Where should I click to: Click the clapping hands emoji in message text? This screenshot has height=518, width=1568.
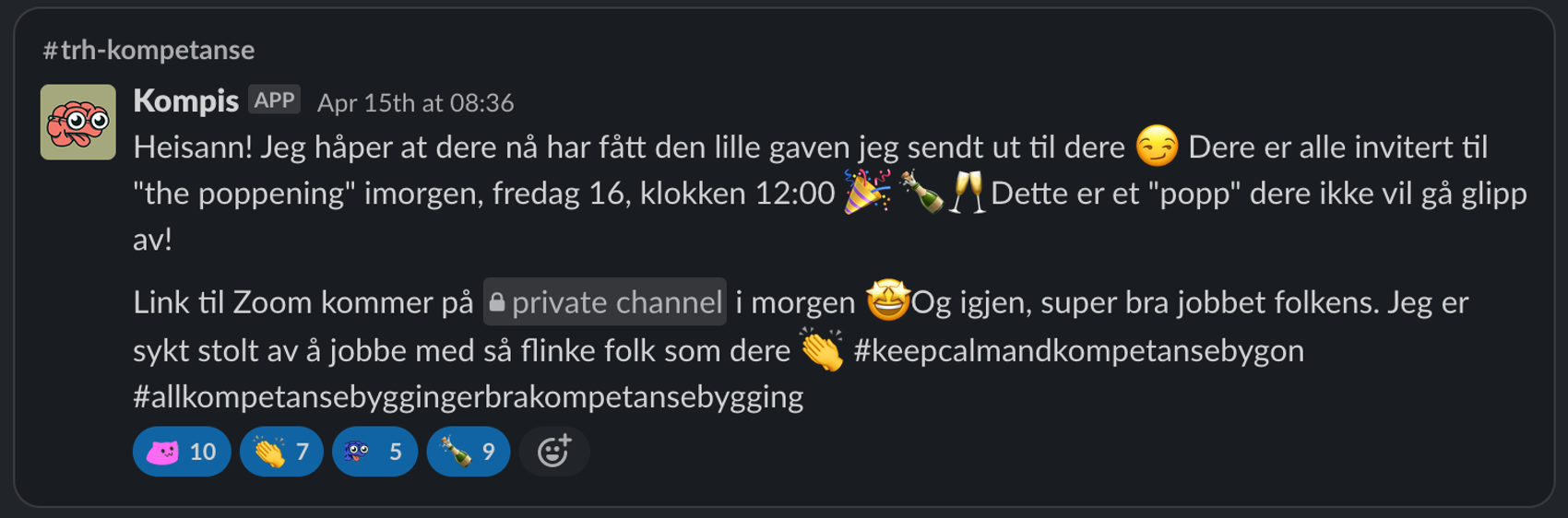822,350
